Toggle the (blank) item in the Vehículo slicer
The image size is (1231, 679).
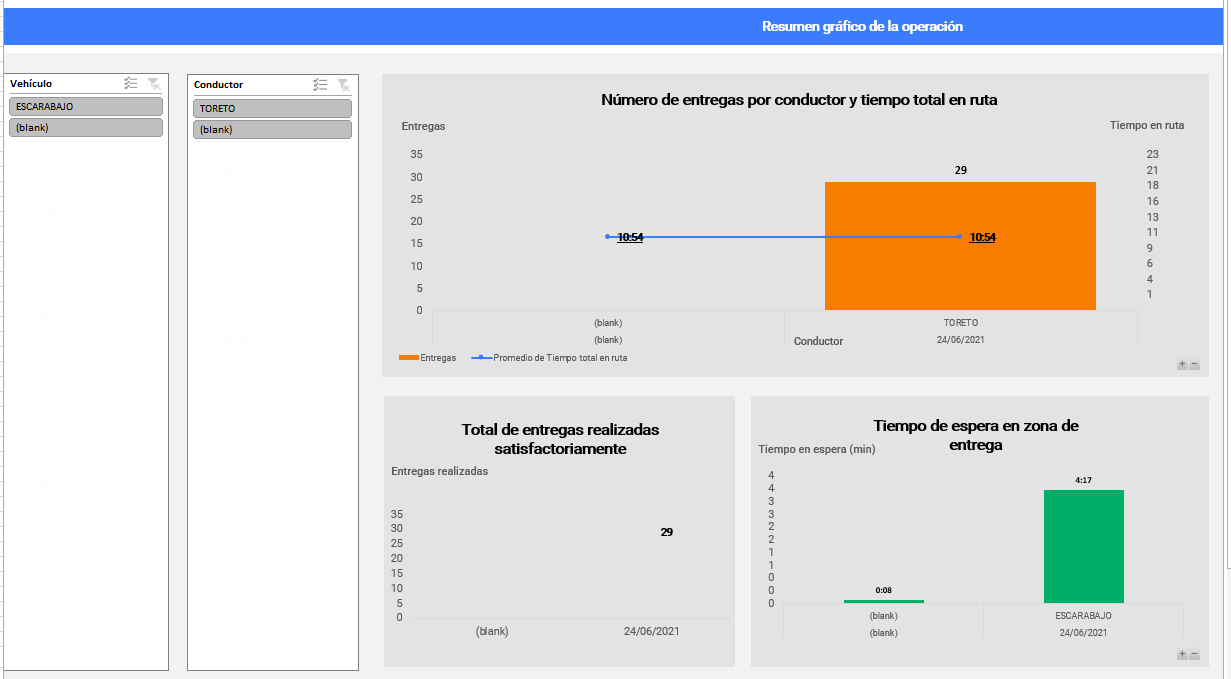(86, 127)
